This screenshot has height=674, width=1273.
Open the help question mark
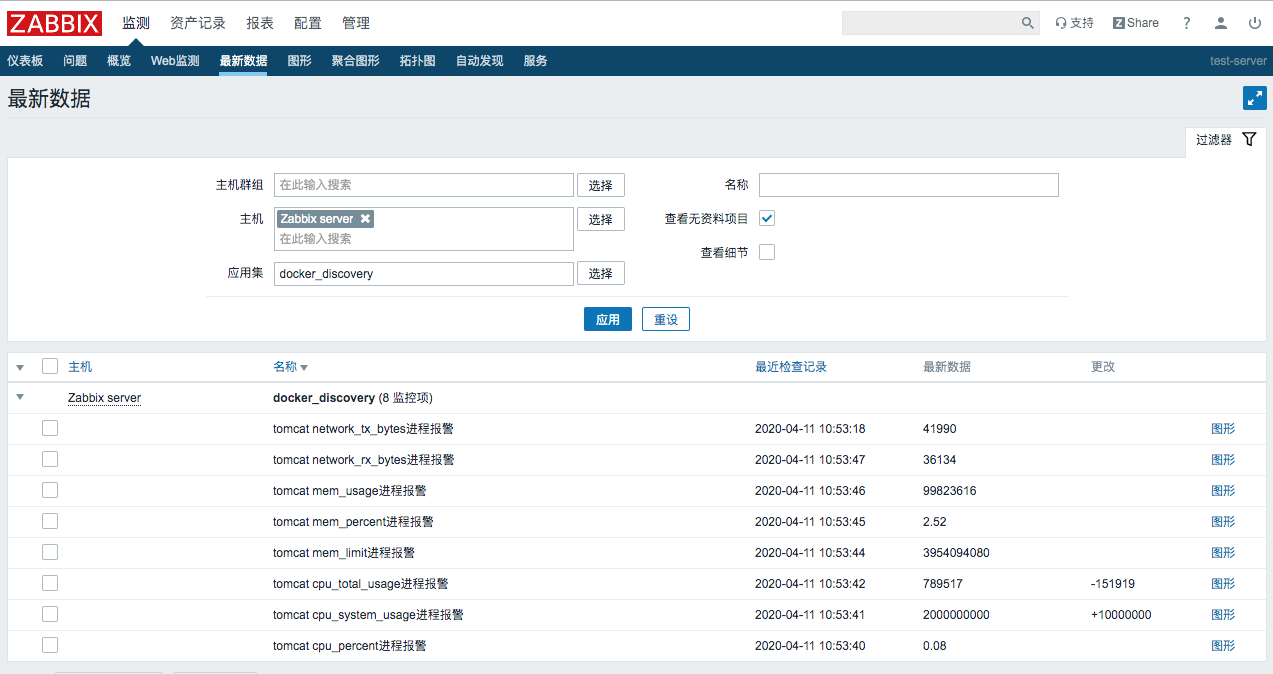[1187, 23]
